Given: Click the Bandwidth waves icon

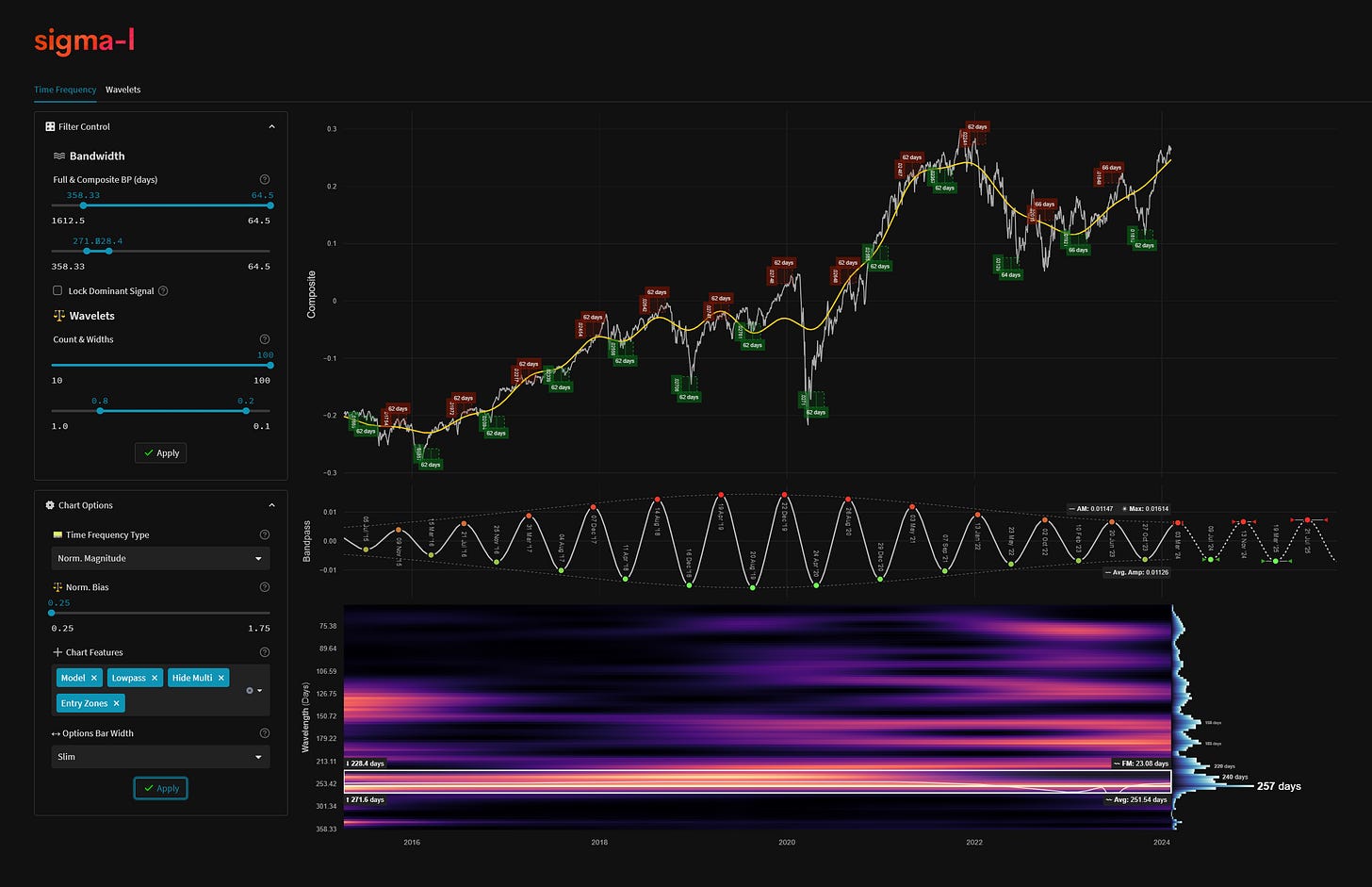Looking at the screenshot, I should pyautogui.click(x=58, y=156).
